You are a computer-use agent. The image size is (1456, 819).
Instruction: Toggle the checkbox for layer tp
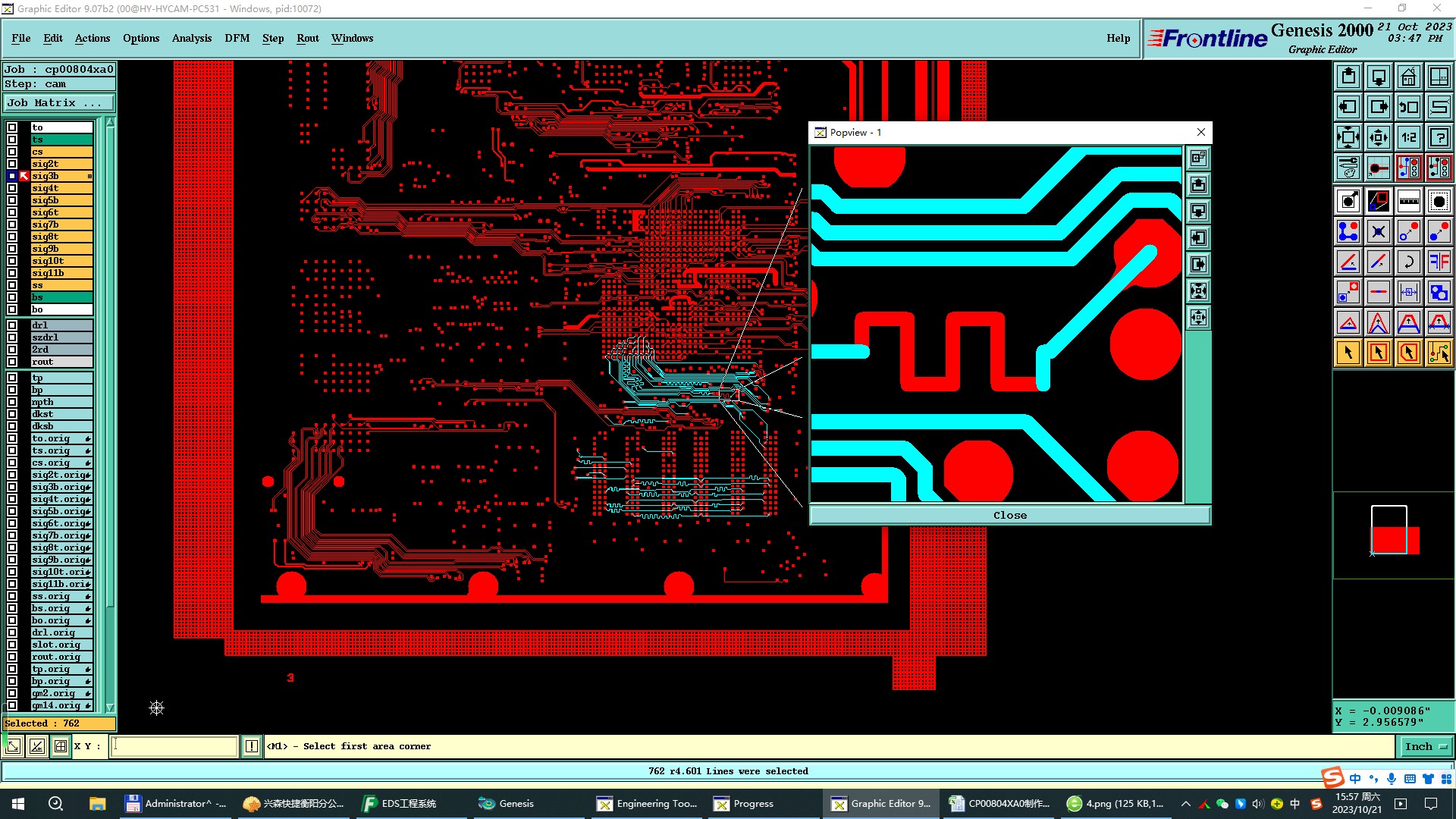tap(12, 378)
